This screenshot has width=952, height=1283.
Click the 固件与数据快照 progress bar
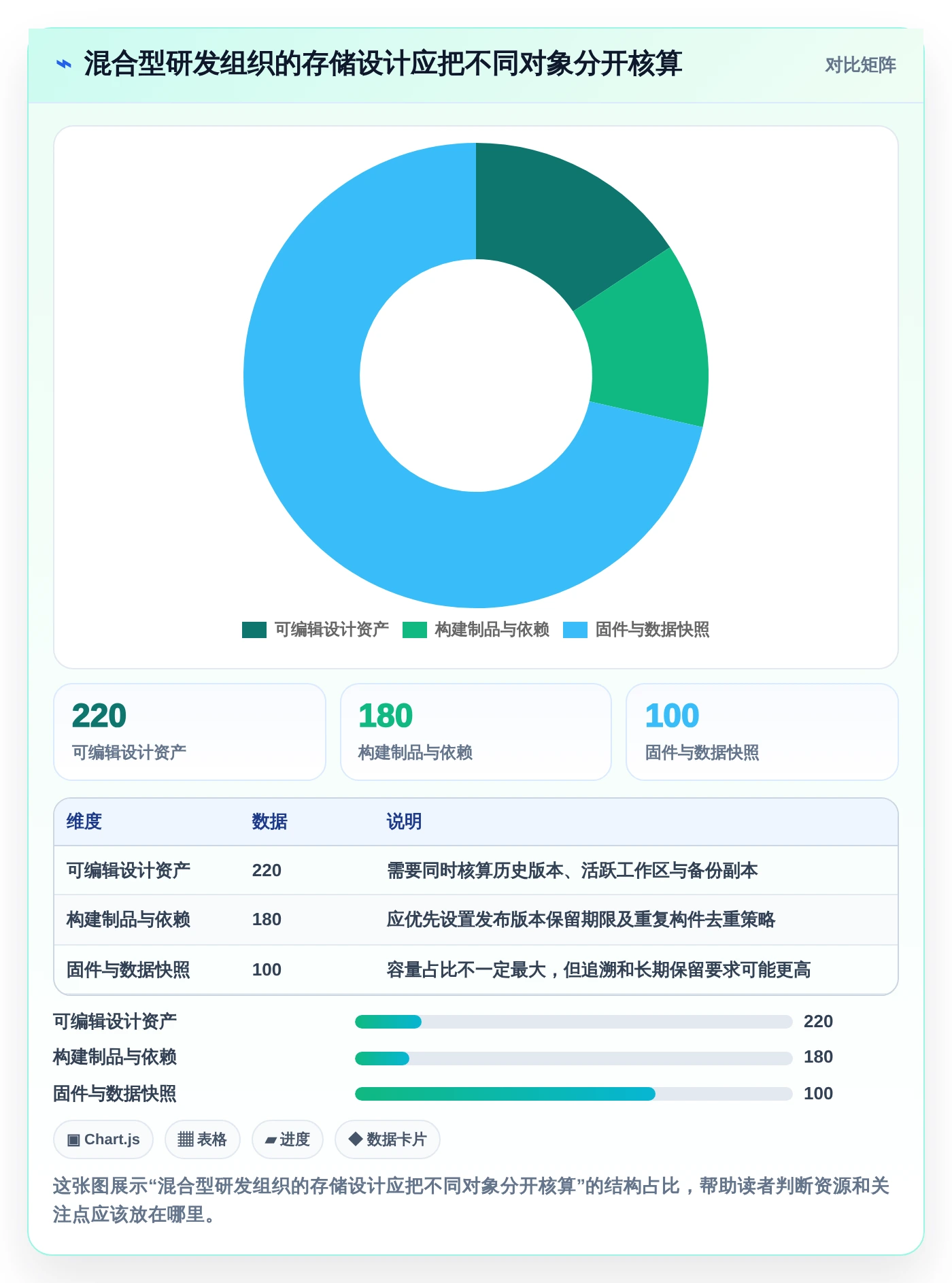point(574,1094)
